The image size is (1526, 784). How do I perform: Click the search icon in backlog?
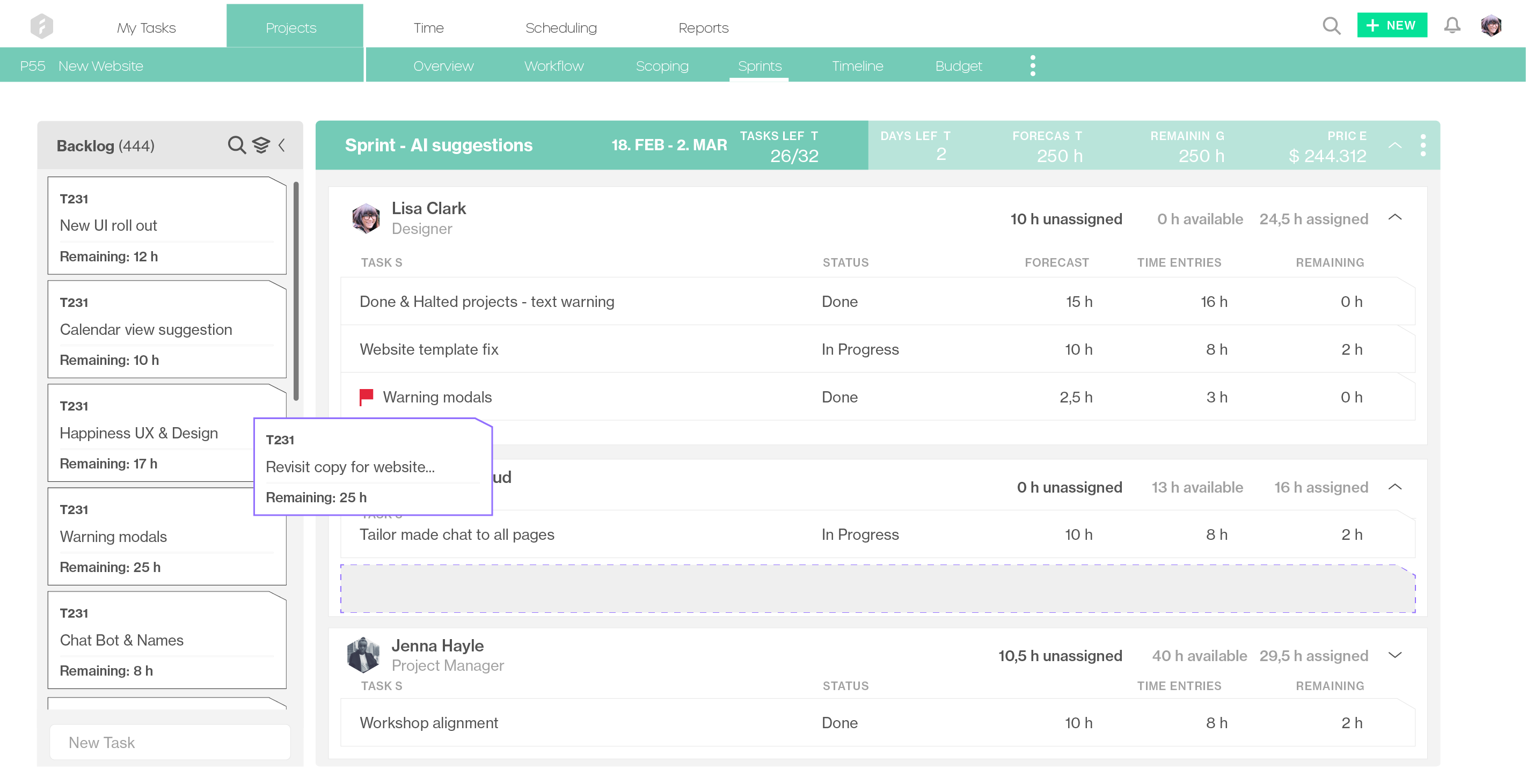(237, 145)
